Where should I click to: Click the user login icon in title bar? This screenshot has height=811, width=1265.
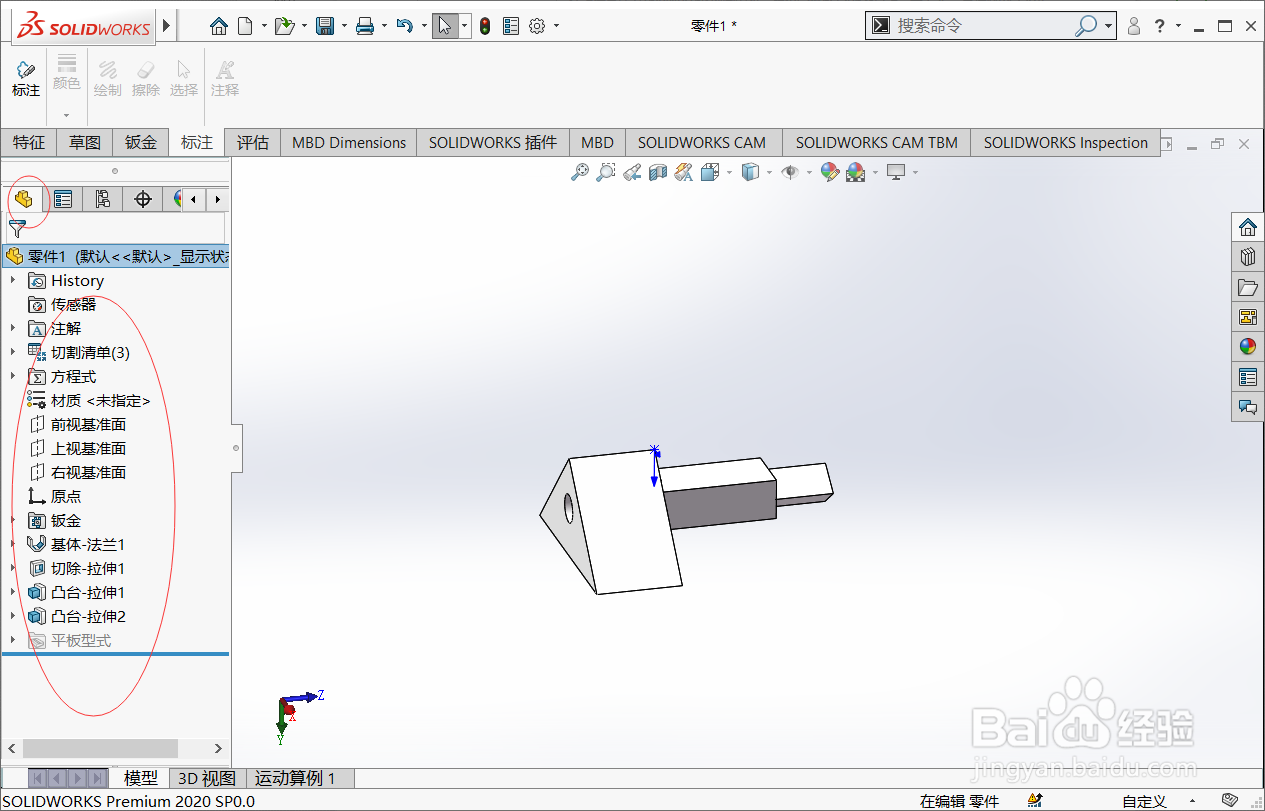(x=1134, y=26)
